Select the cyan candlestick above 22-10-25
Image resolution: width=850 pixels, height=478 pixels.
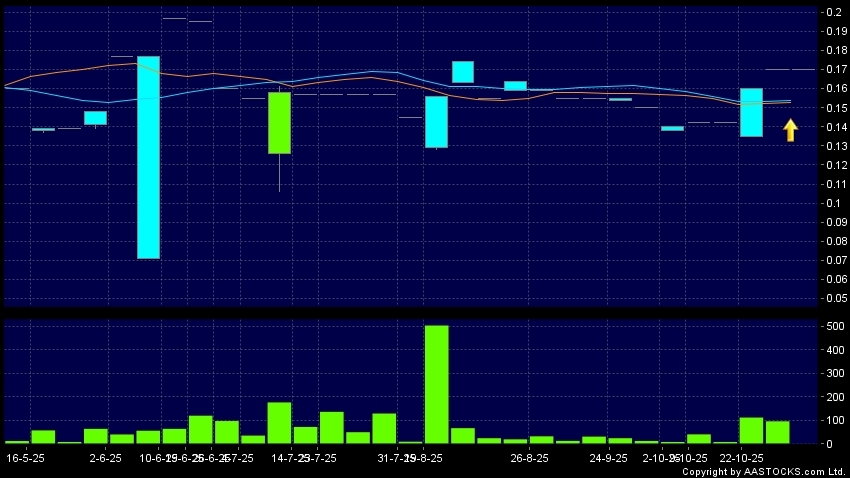tap(751, 112)
